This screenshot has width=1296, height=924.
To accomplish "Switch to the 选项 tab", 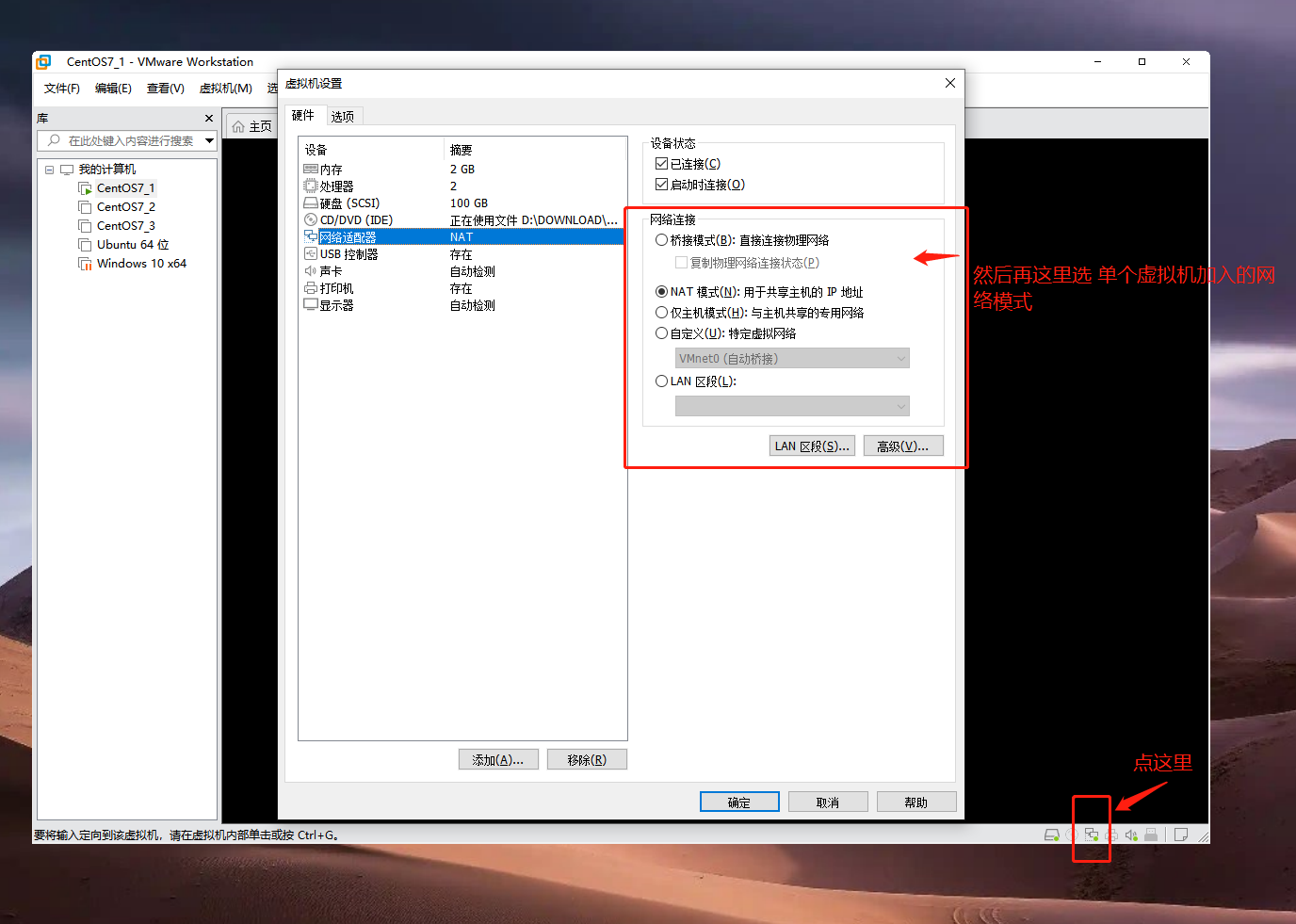I will click(x=343, y=117).
